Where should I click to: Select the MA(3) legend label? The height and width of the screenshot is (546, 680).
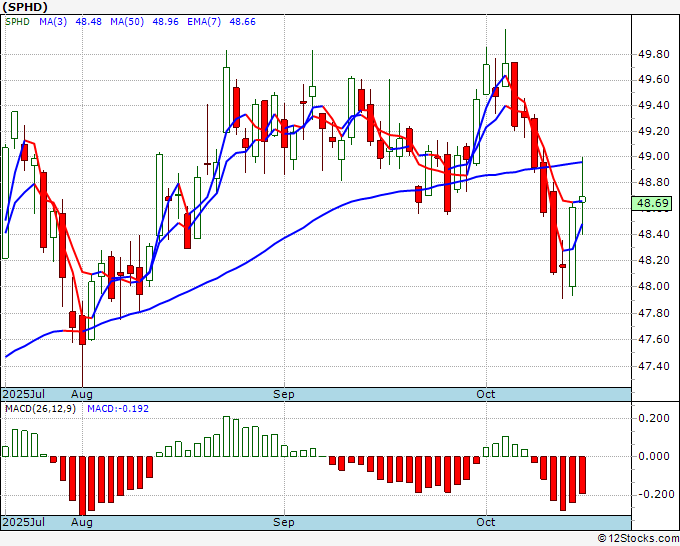tap(53, 22)
